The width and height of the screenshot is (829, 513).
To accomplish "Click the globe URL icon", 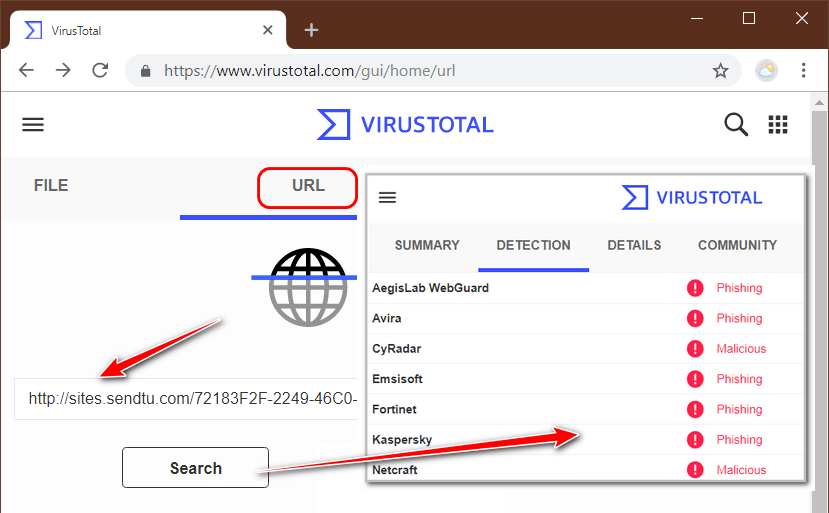I will pos(307,288).
